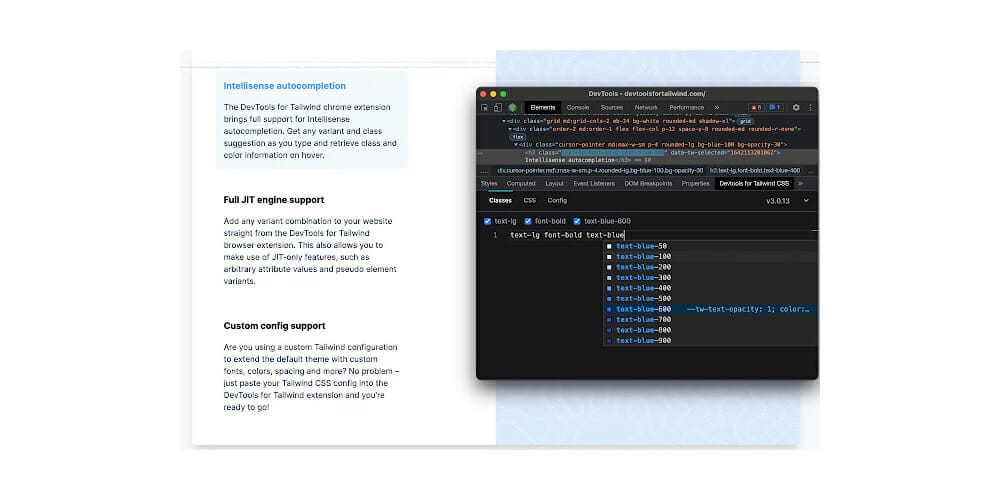This screenshot has width=1000, height=500.
Task: Switch to the Config sub-tab
Action: tap(557, 200)
